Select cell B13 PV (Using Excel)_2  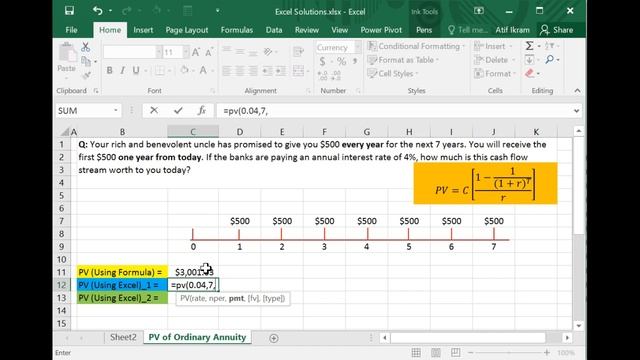122,298
